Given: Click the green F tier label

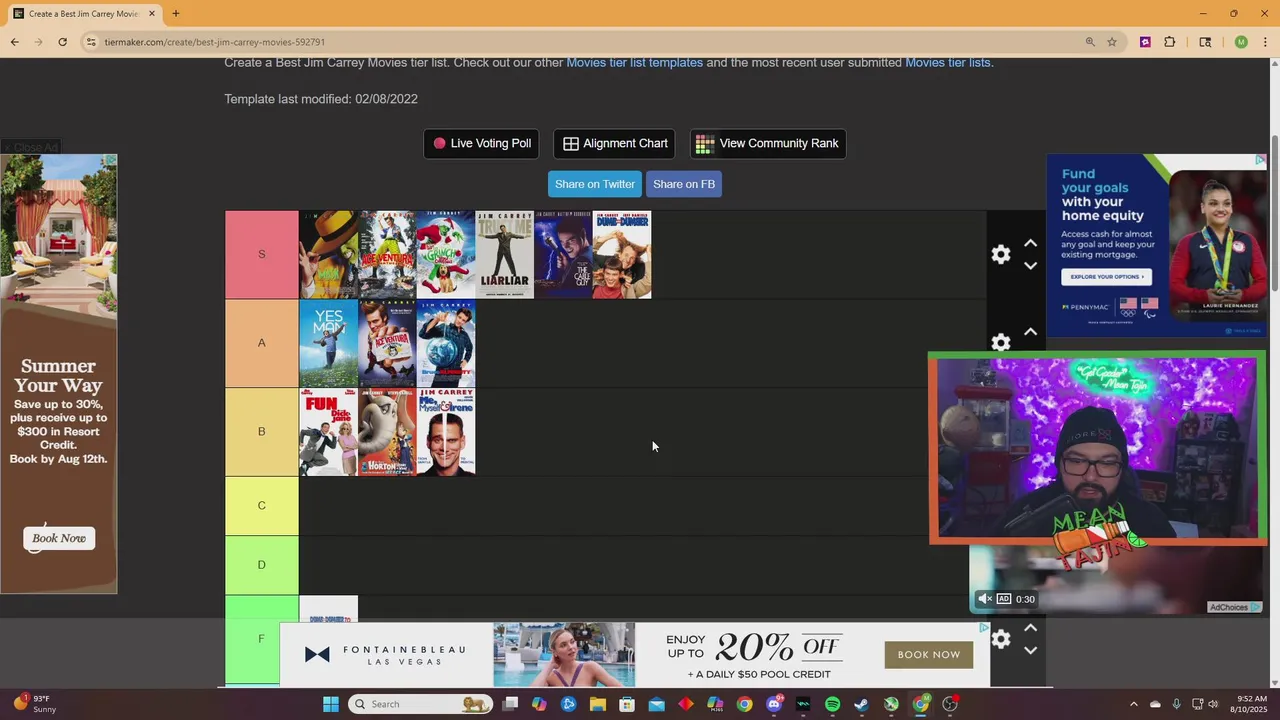Looking at the screenshot, I should tap(262, 639).
